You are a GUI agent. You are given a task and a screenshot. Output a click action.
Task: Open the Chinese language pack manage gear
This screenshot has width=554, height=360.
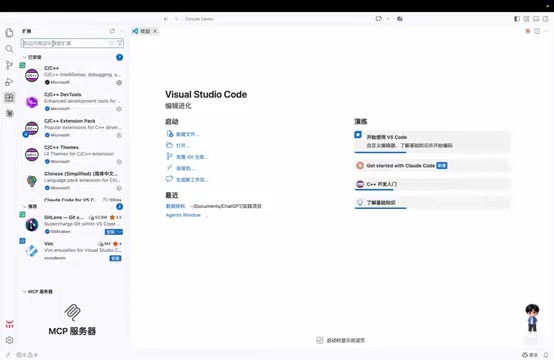(x=119, y=188)
